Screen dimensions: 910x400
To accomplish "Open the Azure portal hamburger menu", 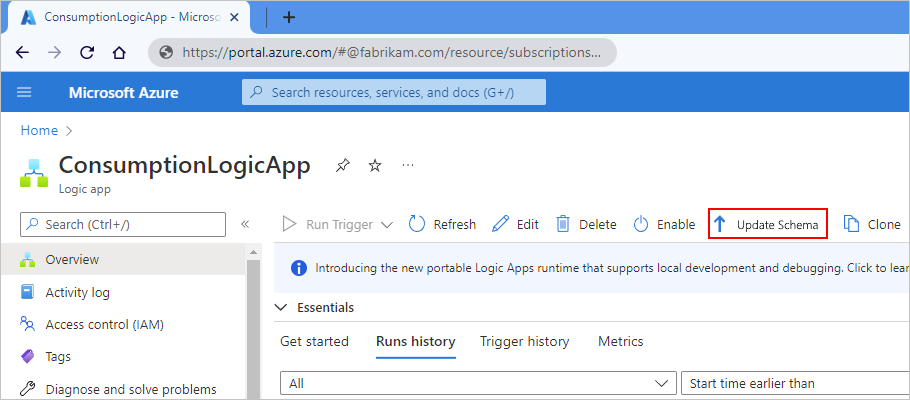I will tap(25, 92).
